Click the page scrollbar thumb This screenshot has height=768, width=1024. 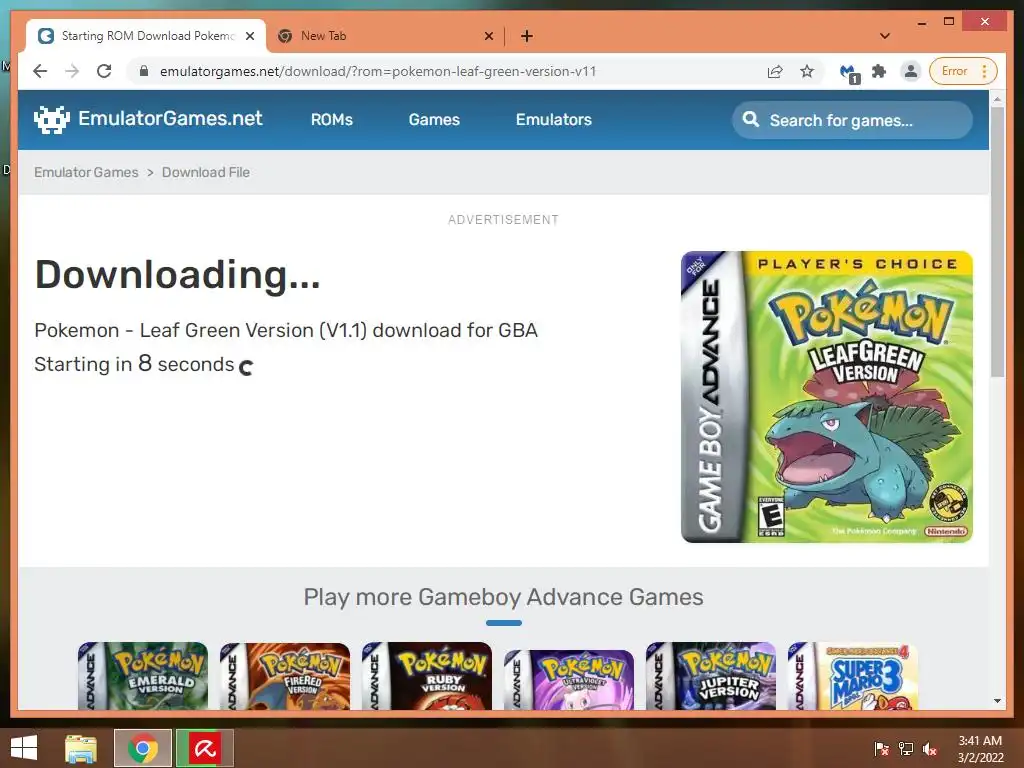click(x=997, y=242)
